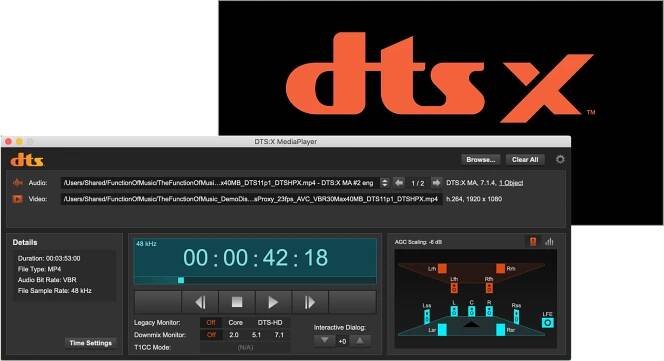Click the audio file path field
Screen dimensions: 664x361
tap(220, 183)
